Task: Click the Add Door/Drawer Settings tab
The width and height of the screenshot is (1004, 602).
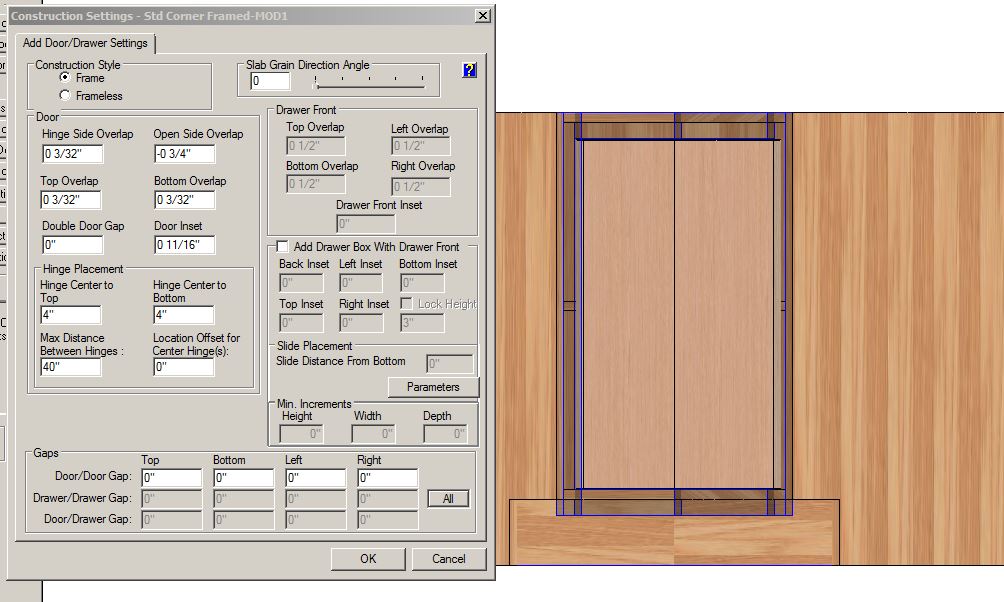Action: click(85, 43)
